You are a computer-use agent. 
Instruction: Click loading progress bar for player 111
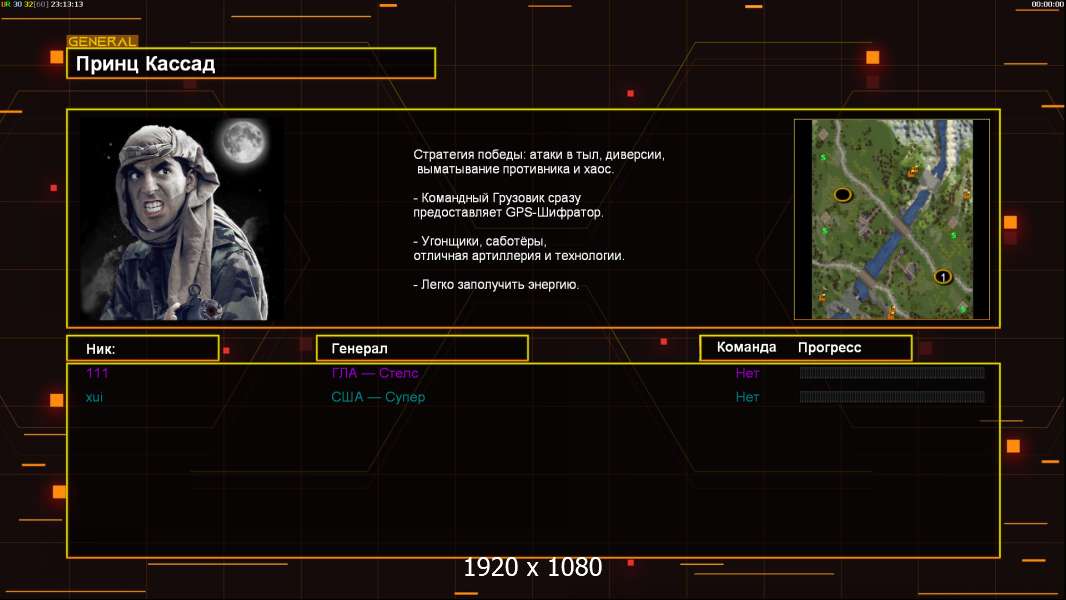[892, 372]
